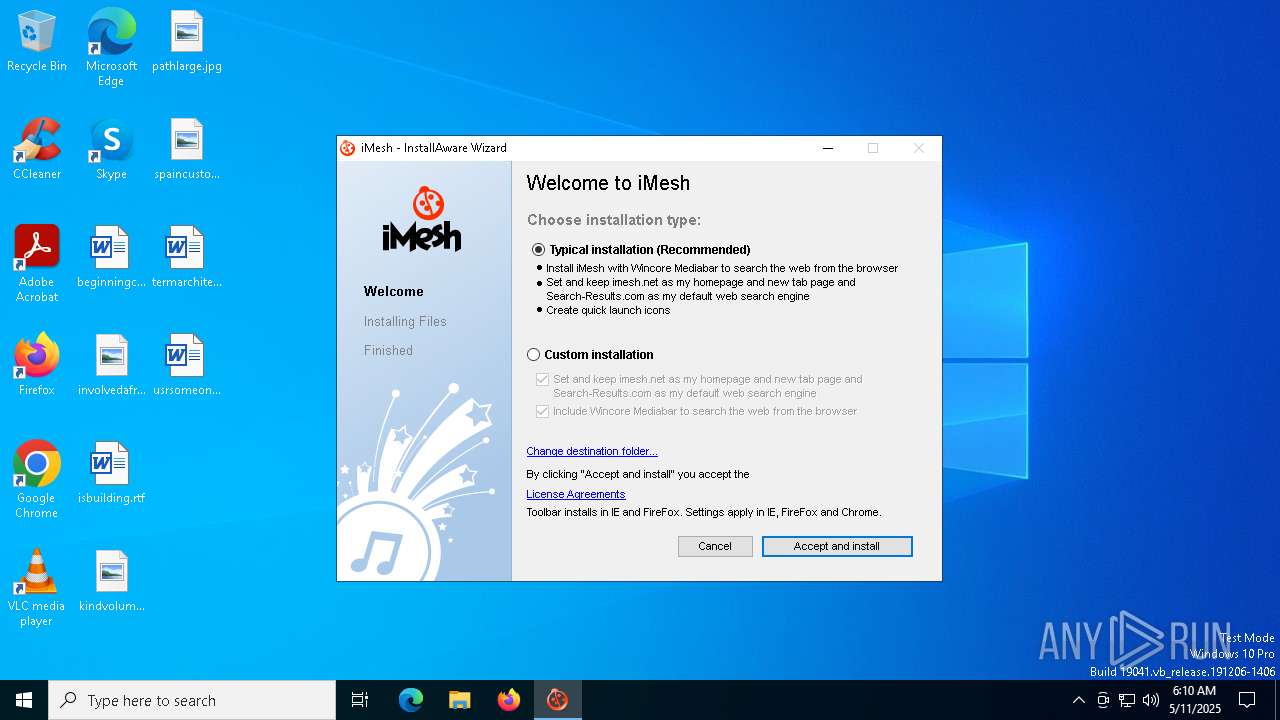The image size is (1280, 720).
Task: Click the taskbar search box
Action: pyautogui.click(x=192, y=700)
